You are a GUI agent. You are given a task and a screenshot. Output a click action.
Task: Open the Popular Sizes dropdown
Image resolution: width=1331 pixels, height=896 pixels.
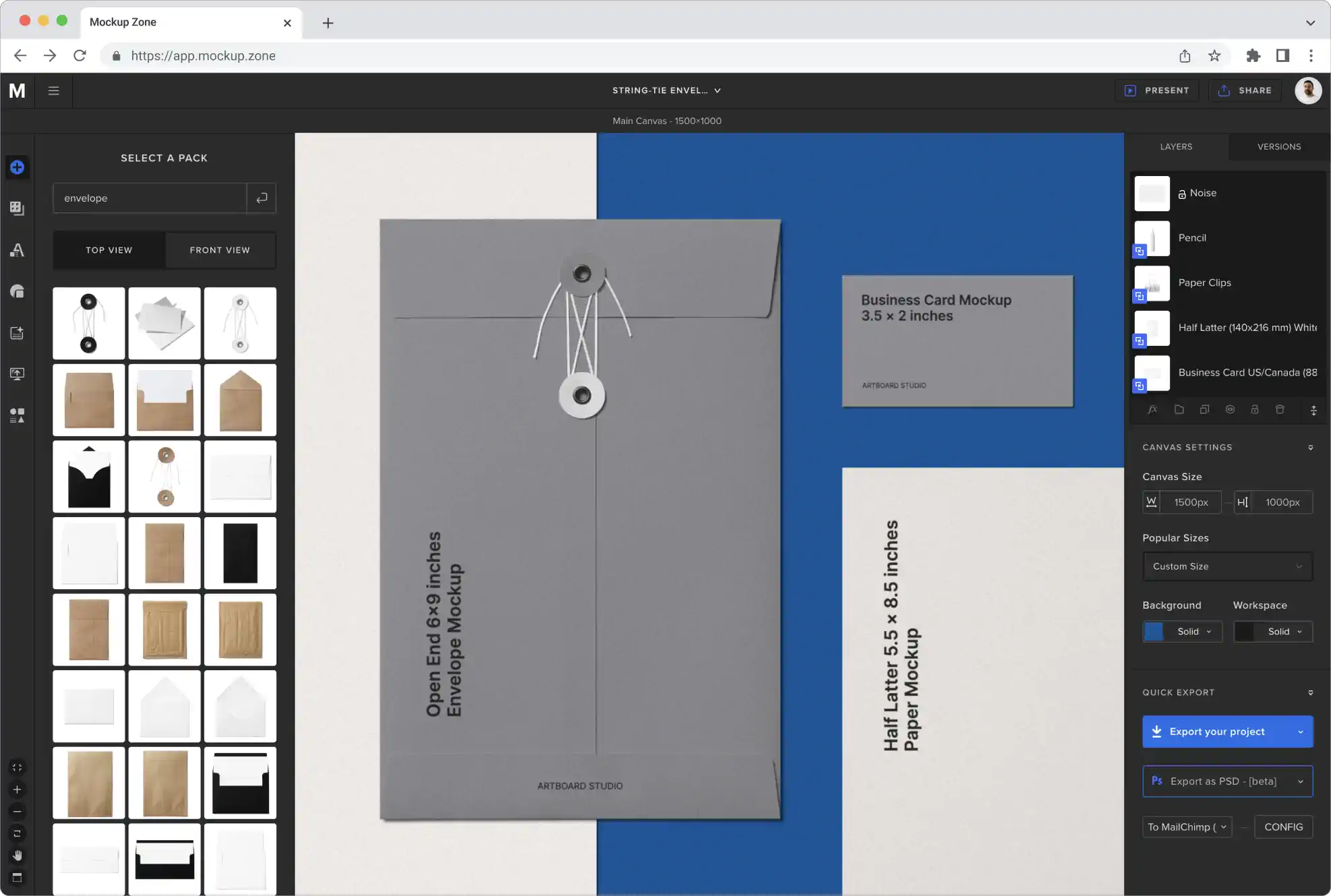1227,566
